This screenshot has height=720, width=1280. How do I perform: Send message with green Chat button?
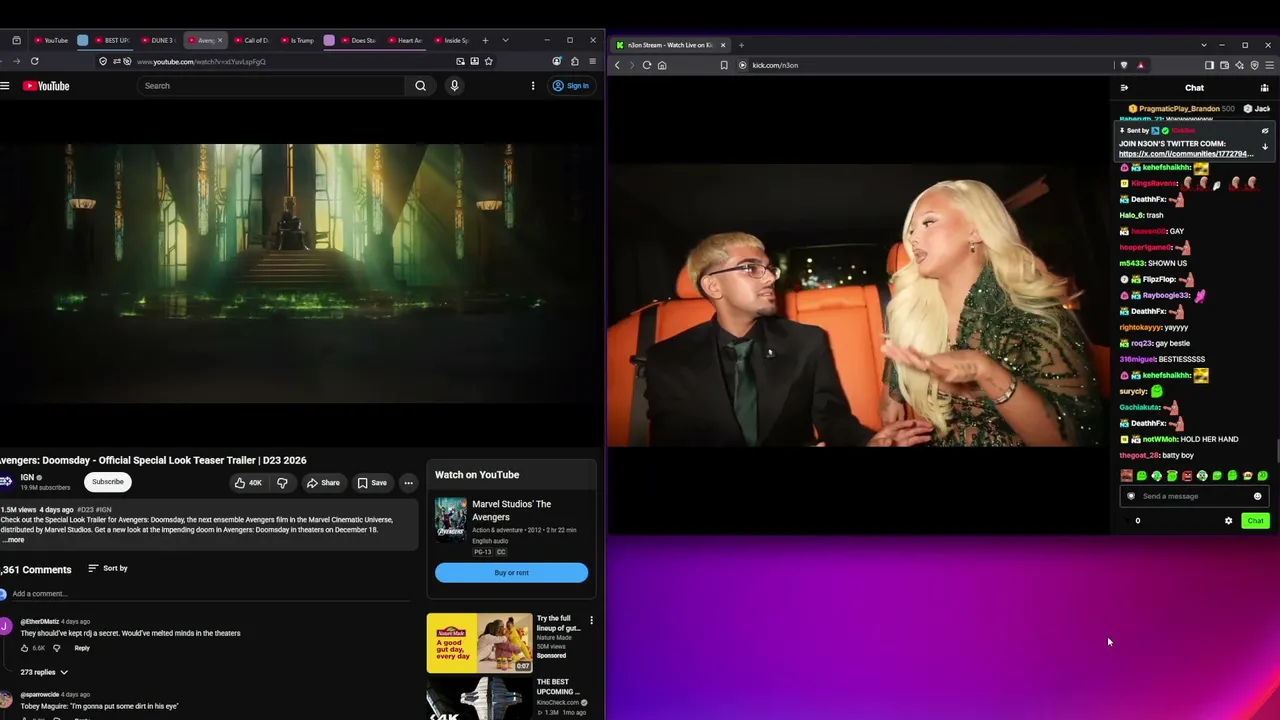pyautogui.click(x=1255, y=521)
